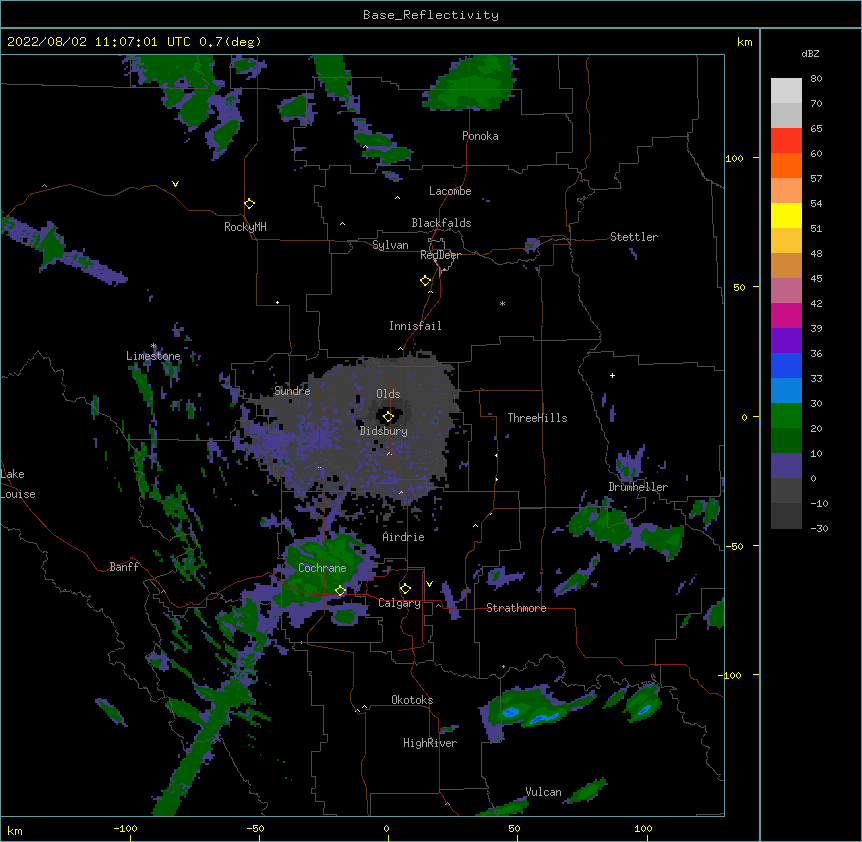This screenshot has height=842, width=862.
Task: Click the Lacombe town label
Action: [x=450, y=191]
